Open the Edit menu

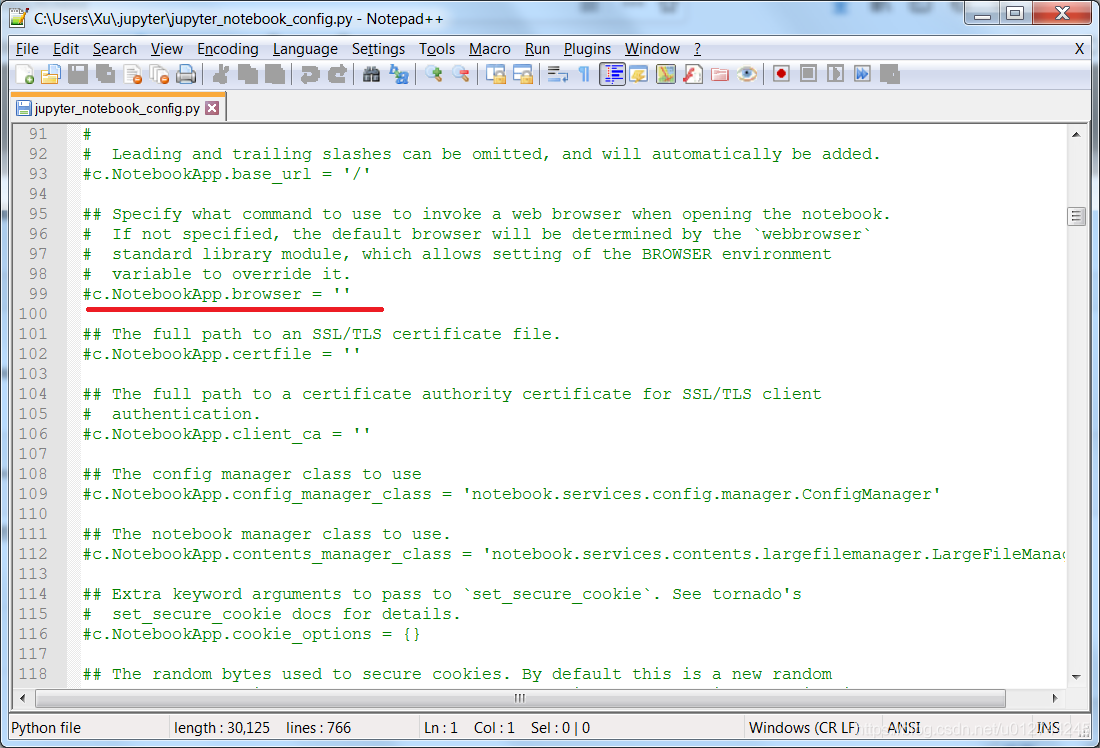pos(66,49)
